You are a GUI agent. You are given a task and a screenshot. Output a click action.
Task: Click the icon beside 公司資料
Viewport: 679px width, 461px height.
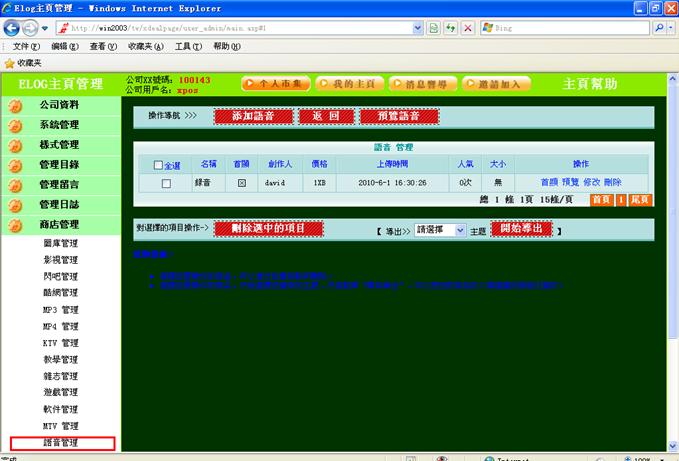[x=15, y=105]
